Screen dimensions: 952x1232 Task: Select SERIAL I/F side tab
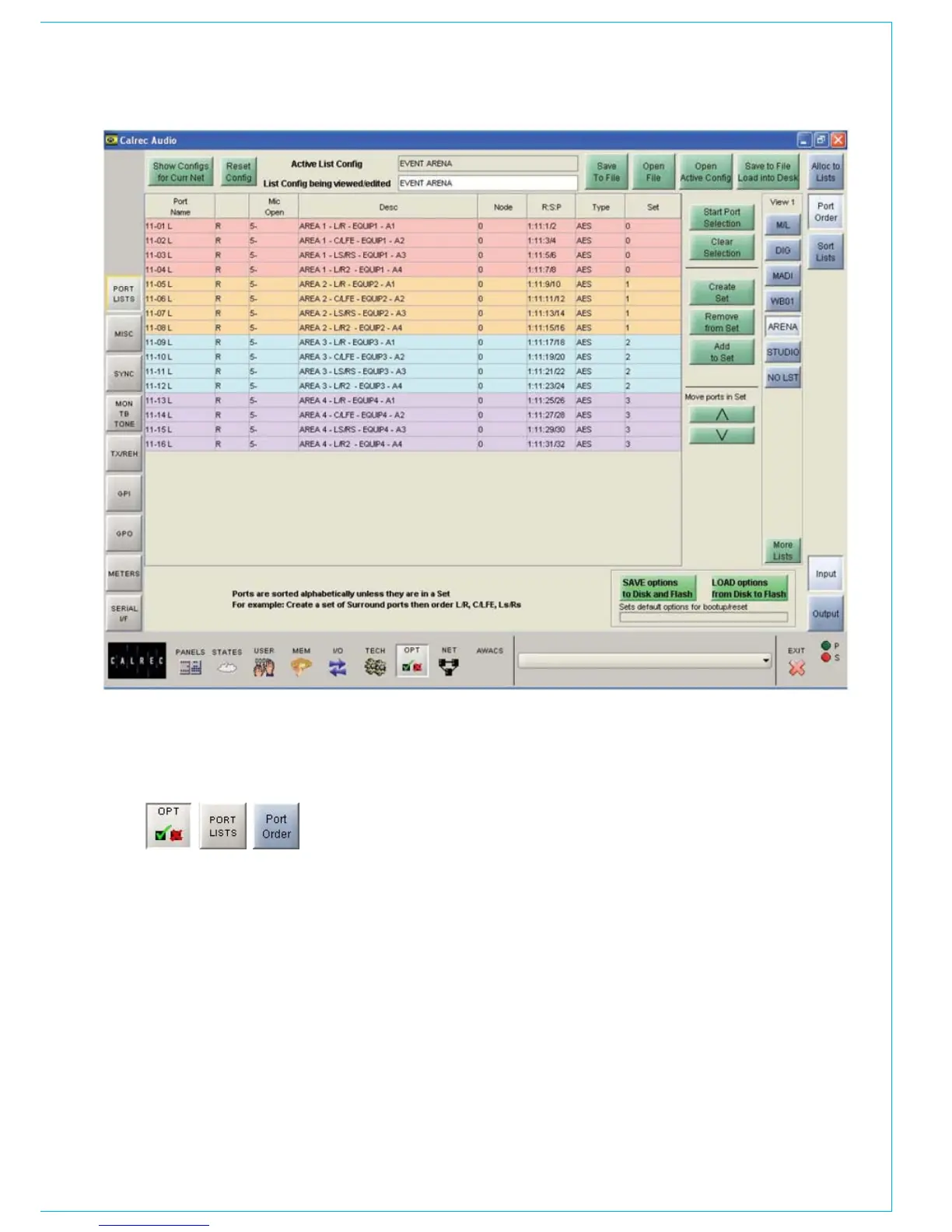coord(124,614)
